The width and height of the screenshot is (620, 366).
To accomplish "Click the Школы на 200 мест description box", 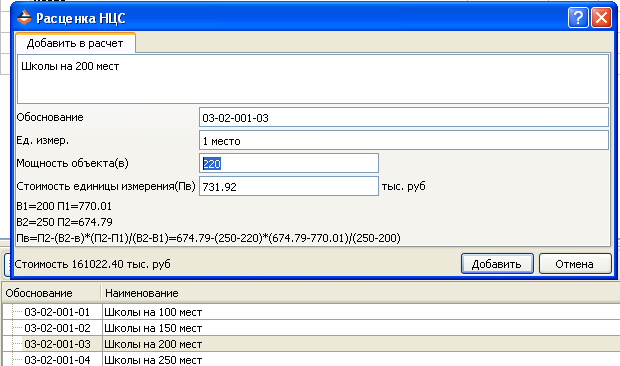I will [x=313, y=79].
